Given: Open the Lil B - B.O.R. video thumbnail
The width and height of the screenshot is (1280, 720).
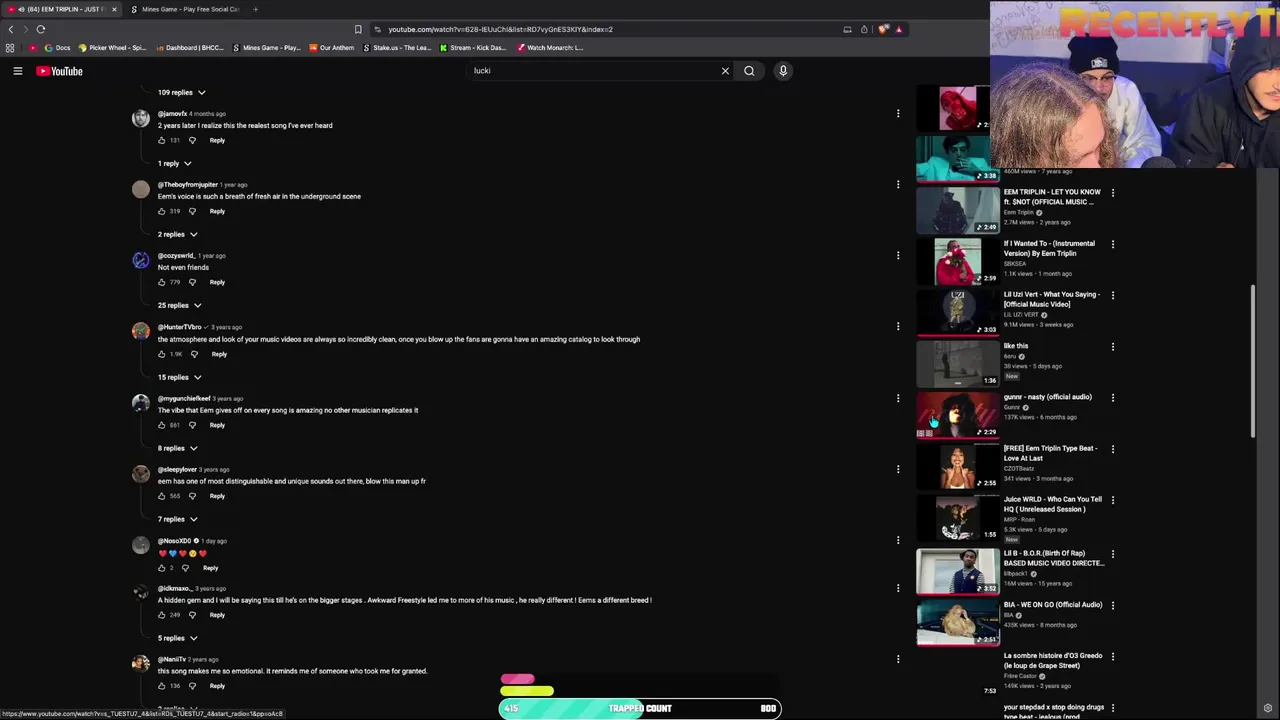Looking at the screenshot, I should tap(958, 571).
